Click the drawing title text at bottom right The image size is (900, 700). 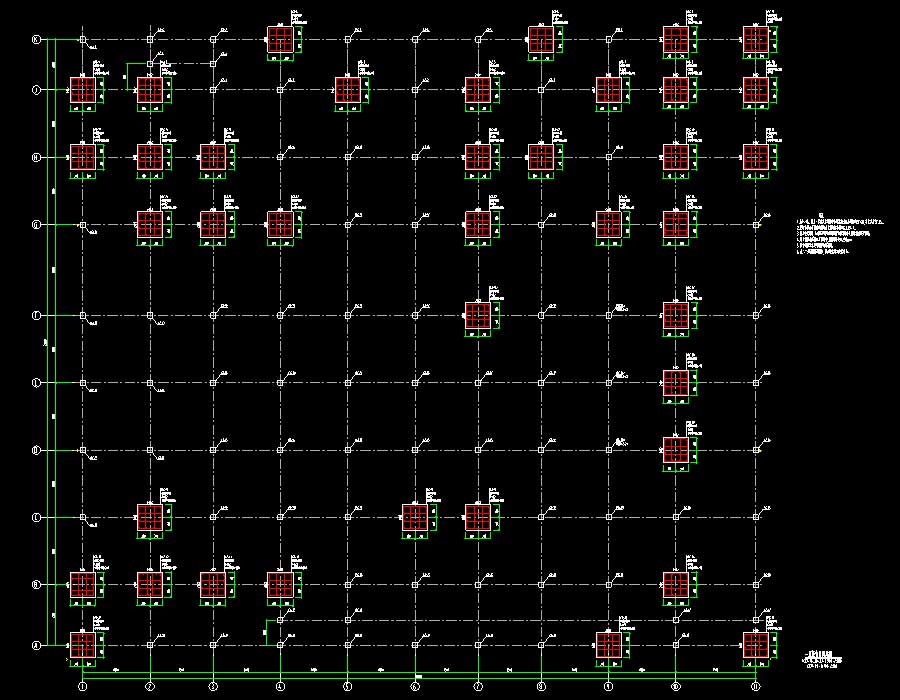pyautogui.click(x=822, y=660)
